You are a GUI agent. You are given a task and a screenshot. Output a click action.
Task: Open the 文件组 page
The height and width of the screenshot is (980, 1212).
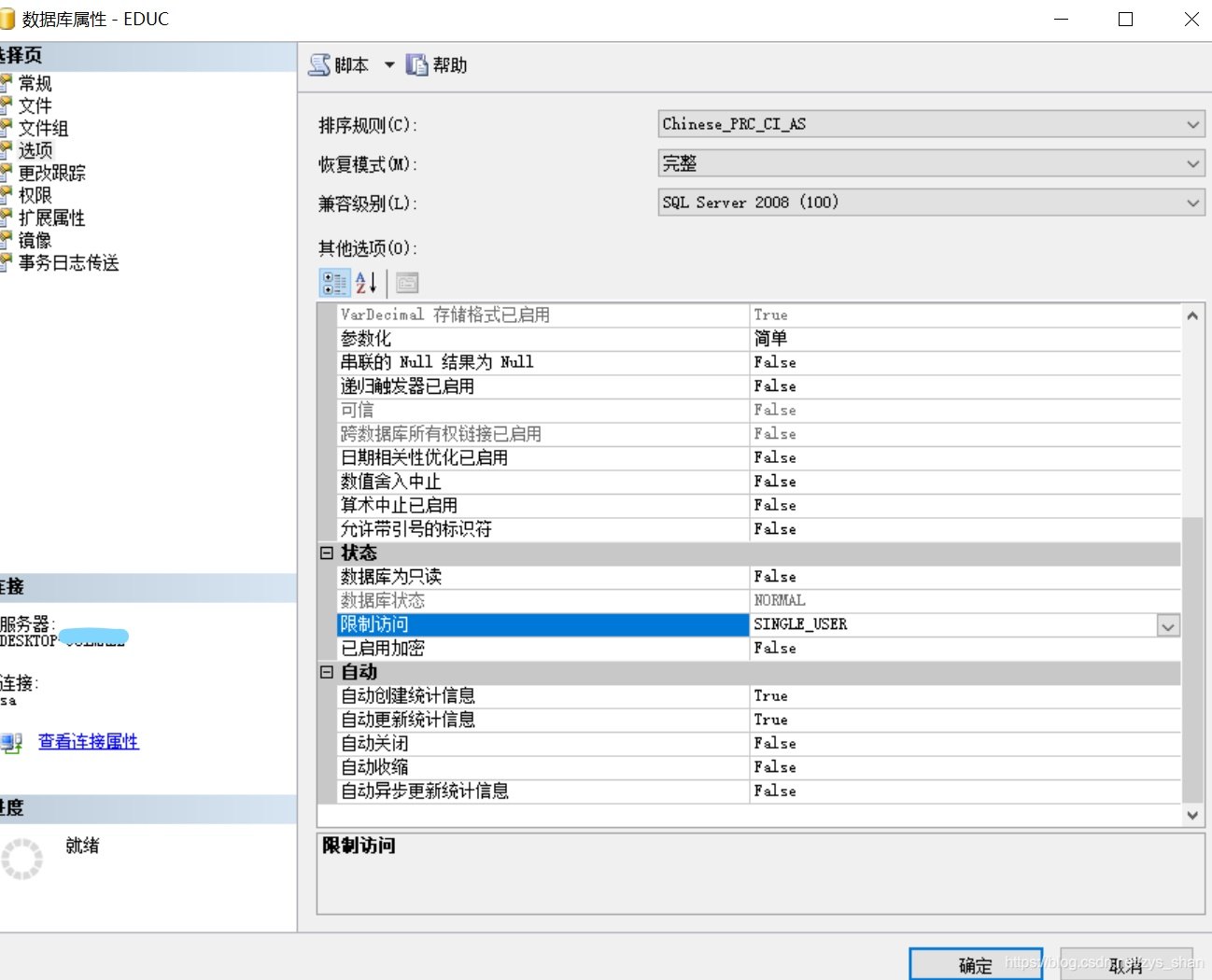(x=43, y=128)
